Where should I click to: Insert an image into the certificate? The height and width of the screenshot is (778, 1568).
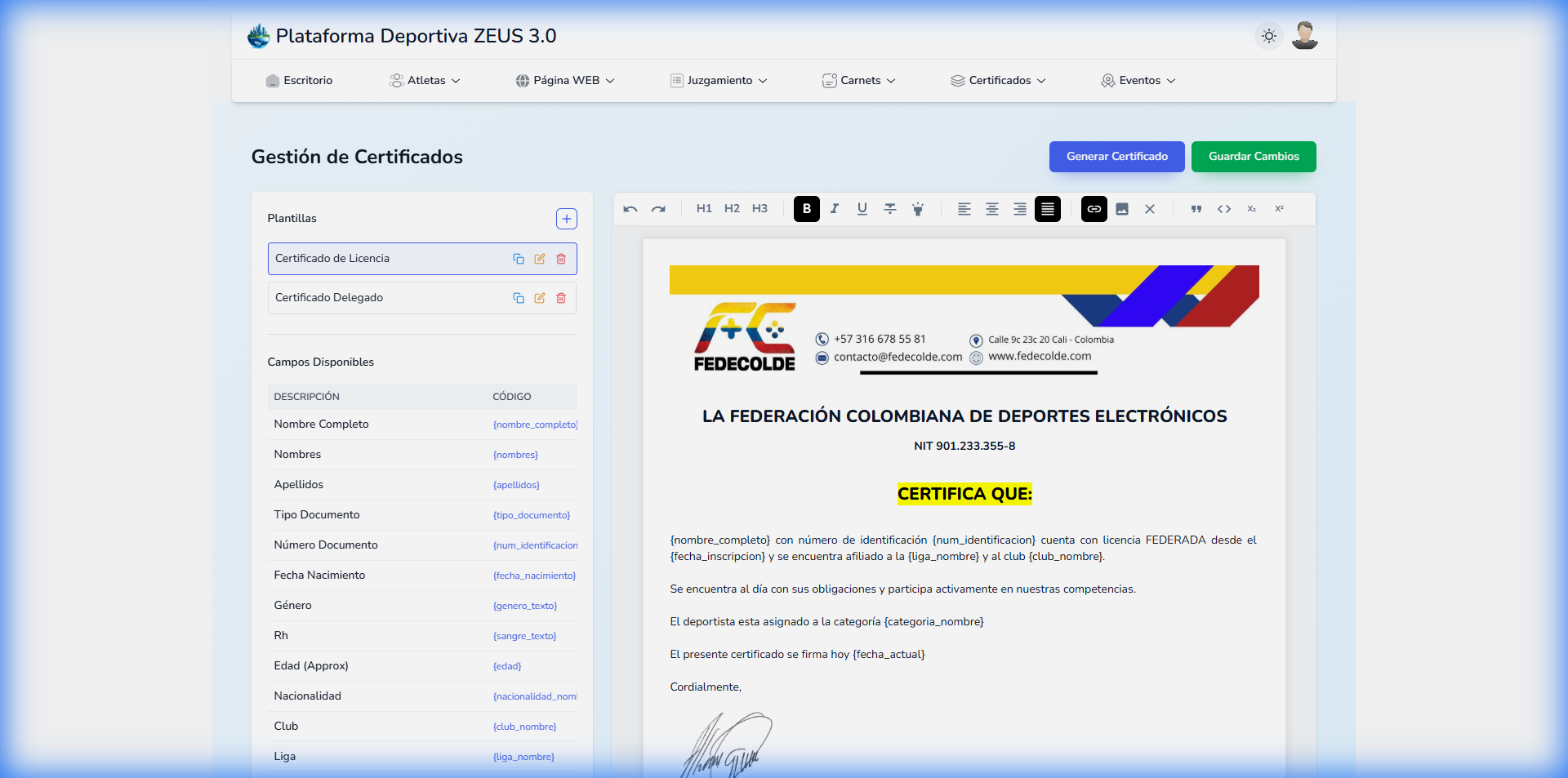point(1121,209)
